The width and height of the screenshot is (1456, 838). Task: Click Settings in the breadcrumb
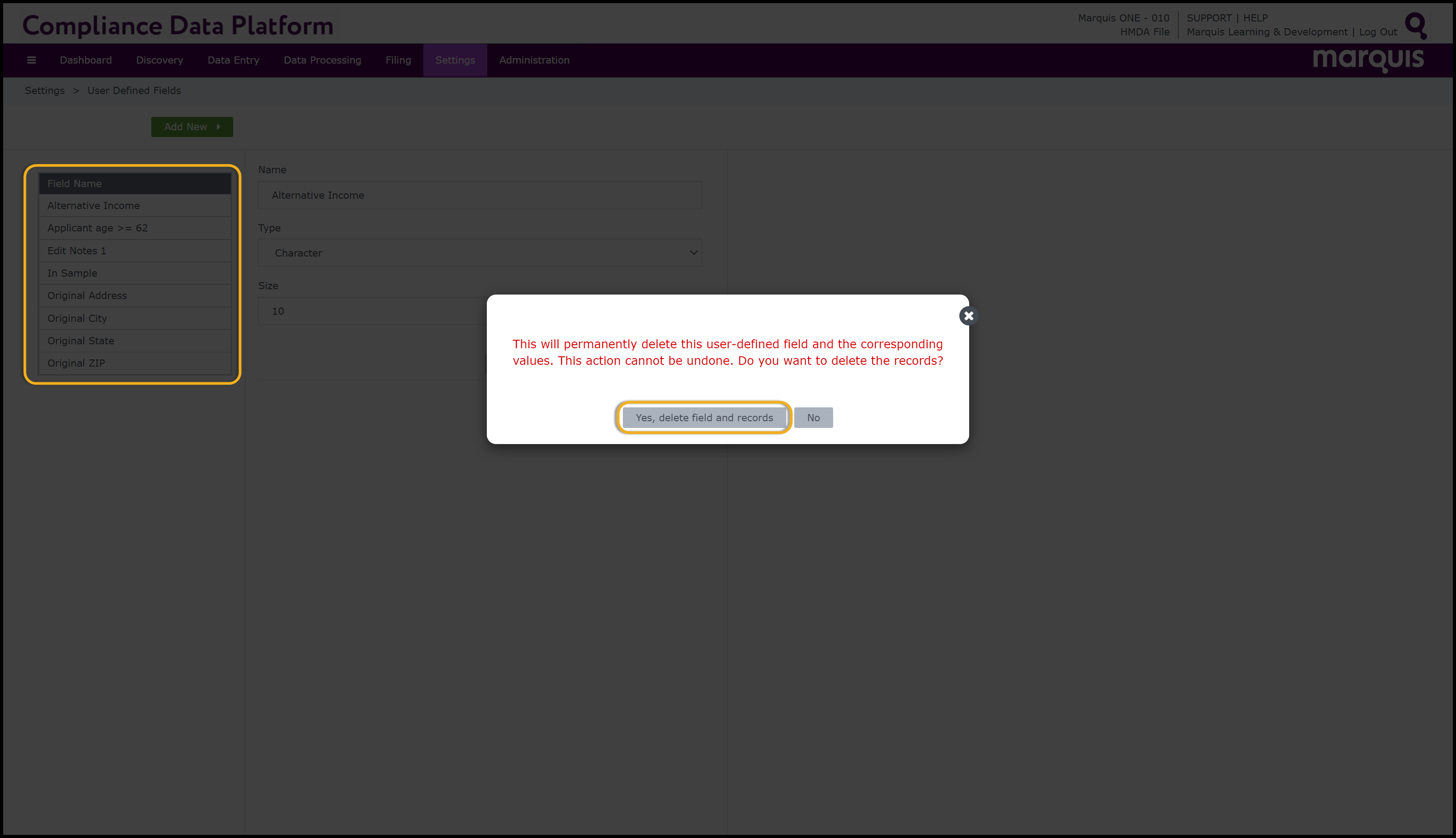tap(44, 90)
